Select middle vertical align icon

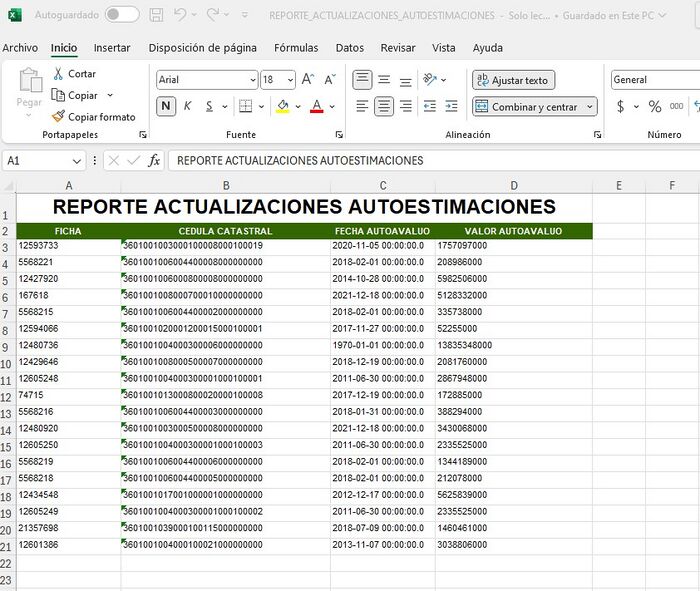[384, 80]
